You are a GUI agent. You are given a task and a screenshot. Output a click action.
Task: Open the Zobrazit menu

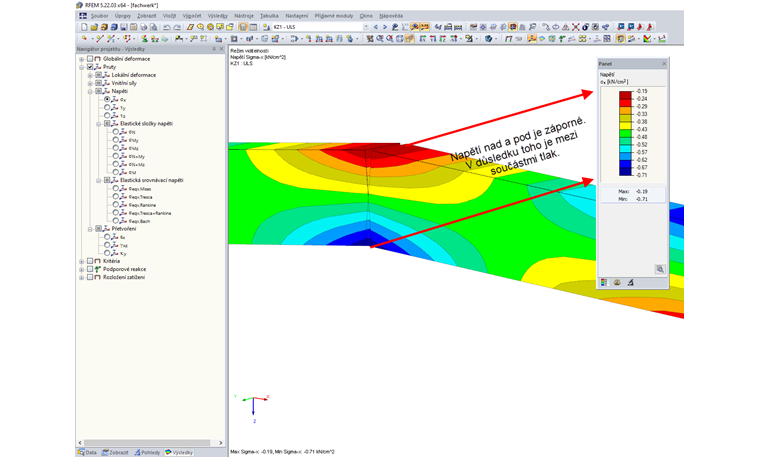pos(146,16)
